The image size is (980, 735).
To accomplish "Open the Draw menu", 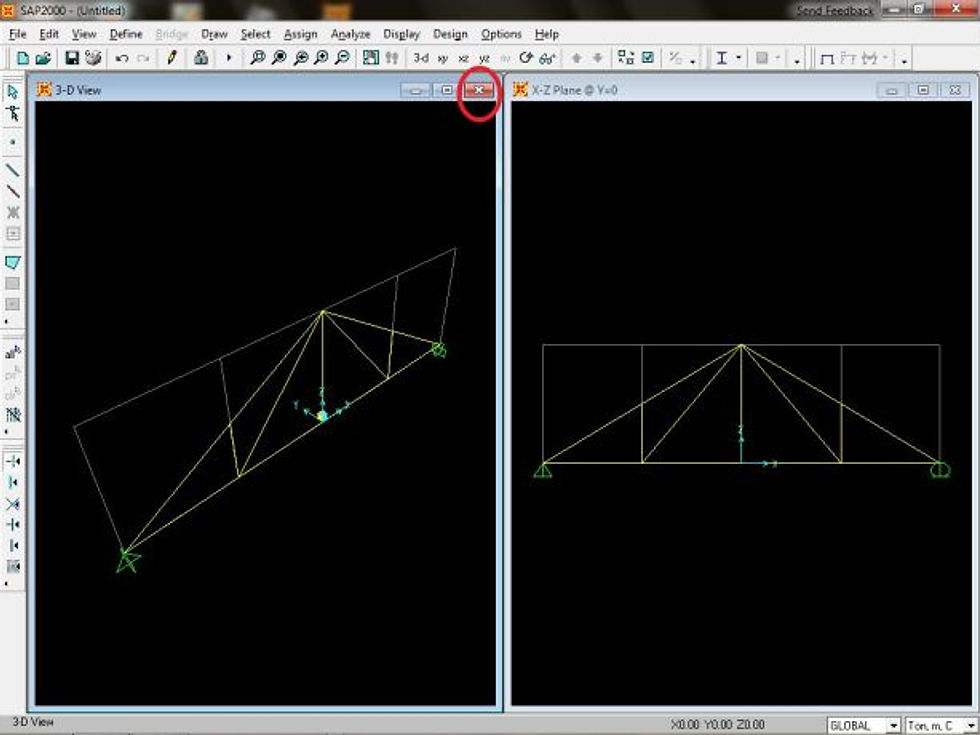I will 214,34.
